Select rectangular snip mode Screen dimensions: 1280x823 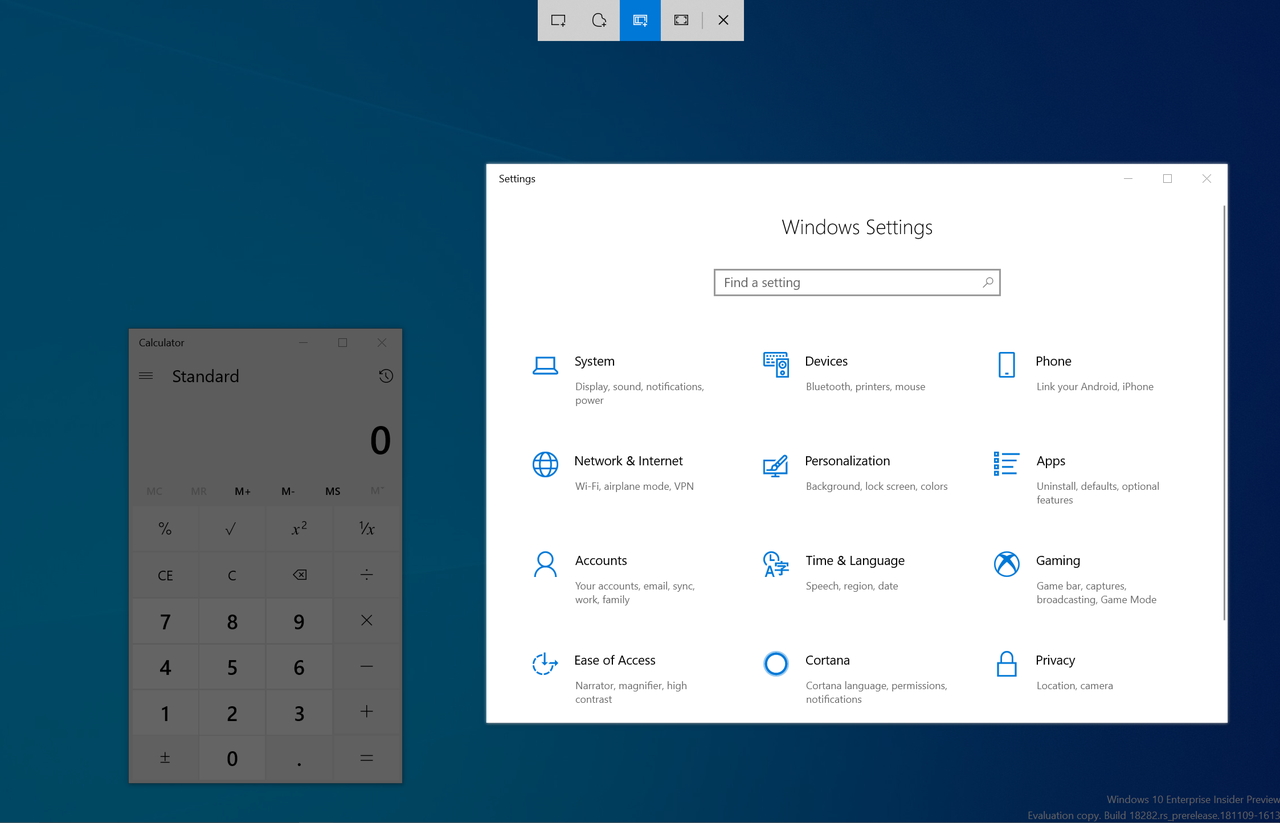pos(558,20)
